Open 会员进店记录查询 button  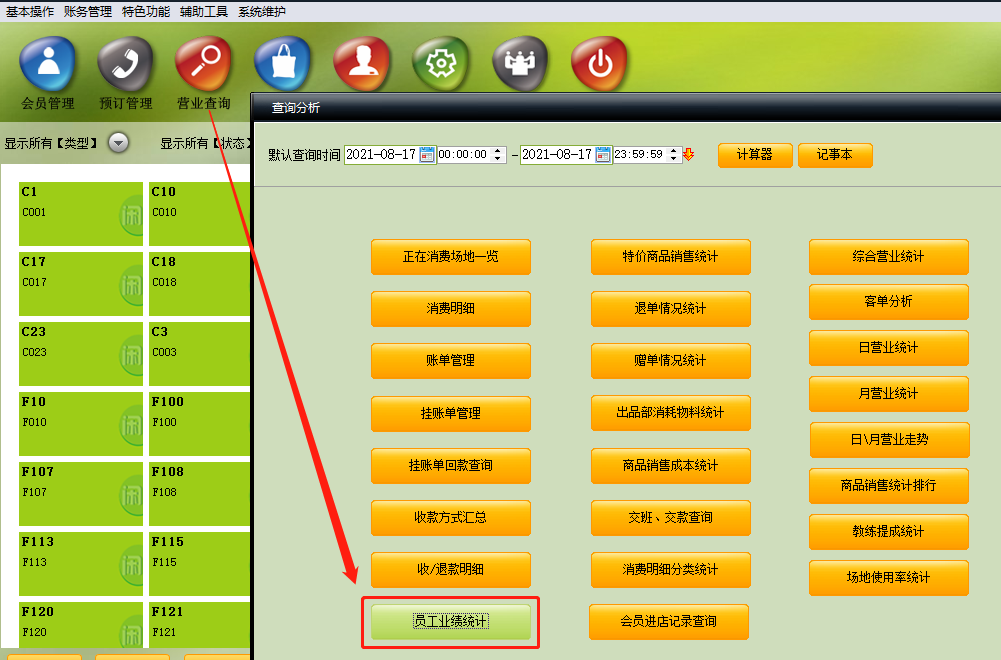[x=668, y=622]
